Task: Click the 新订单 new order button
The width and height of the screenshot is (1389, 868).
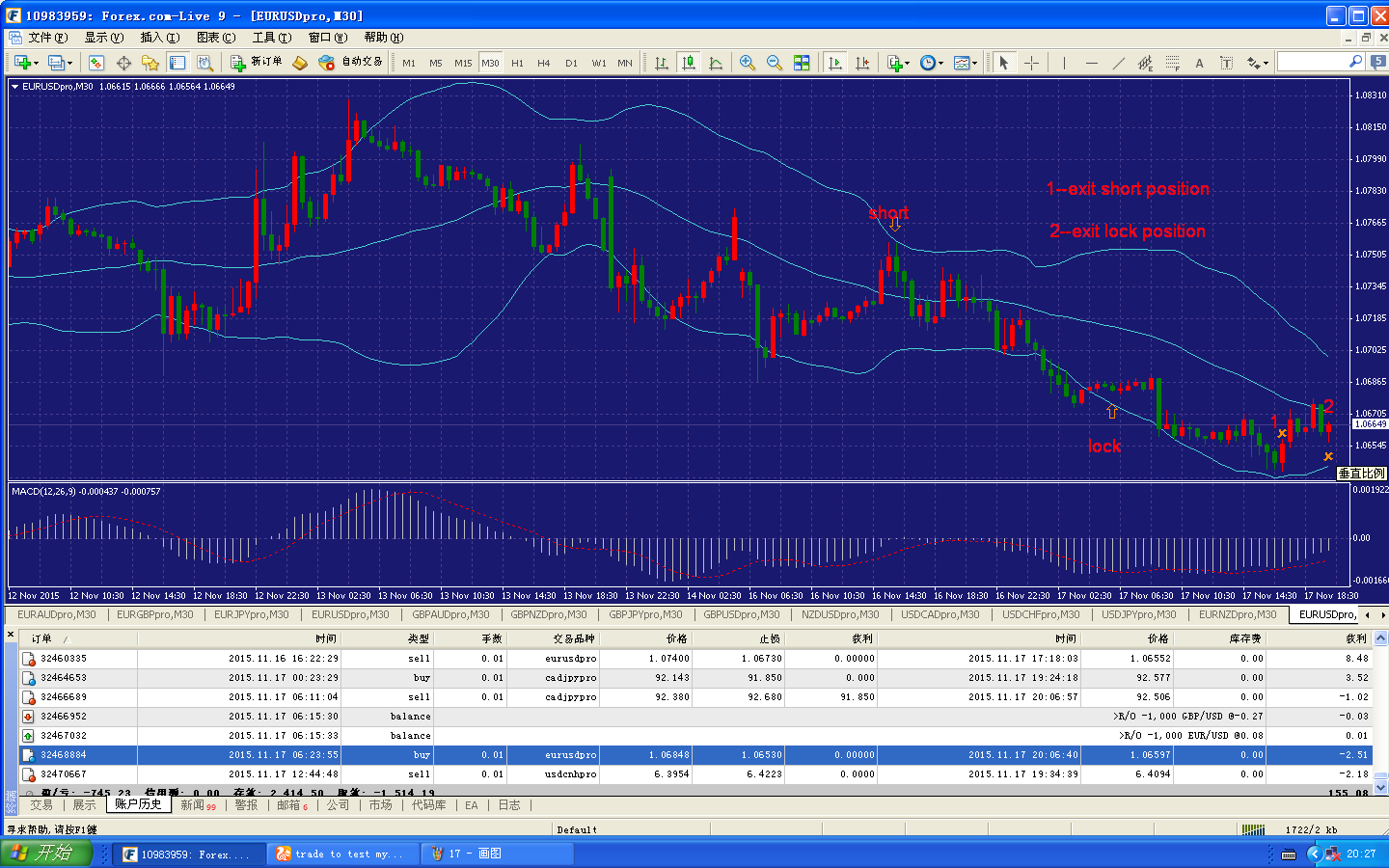Action: (257, 63)
